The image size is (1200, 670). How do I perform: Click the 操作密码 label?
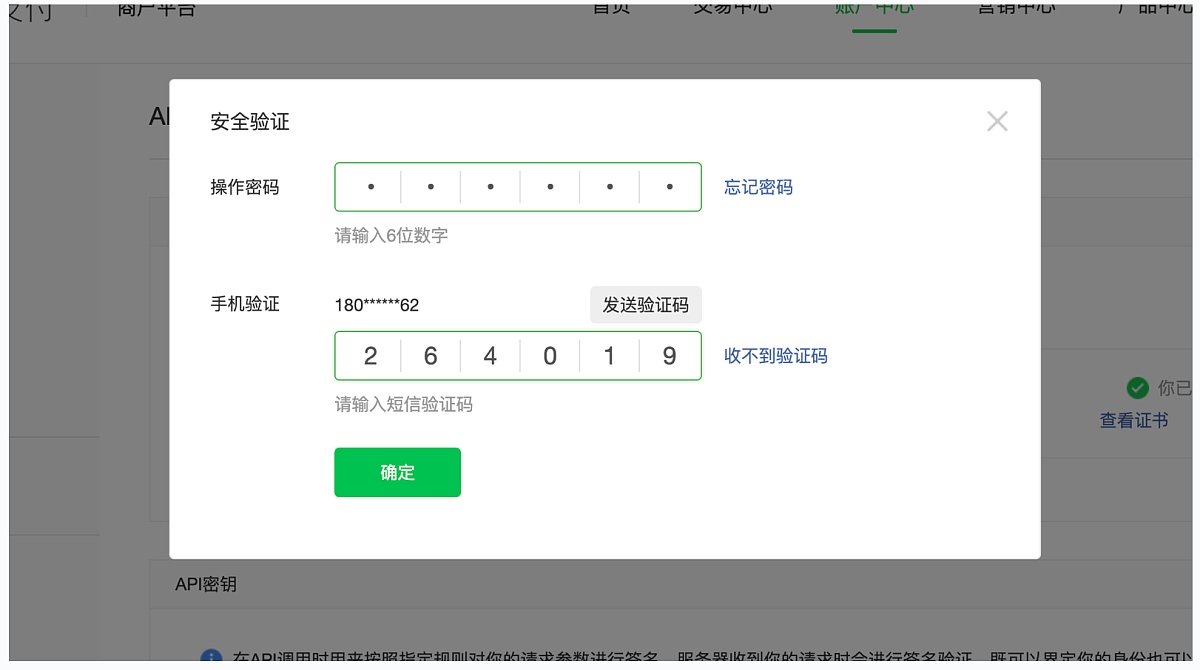245,187
